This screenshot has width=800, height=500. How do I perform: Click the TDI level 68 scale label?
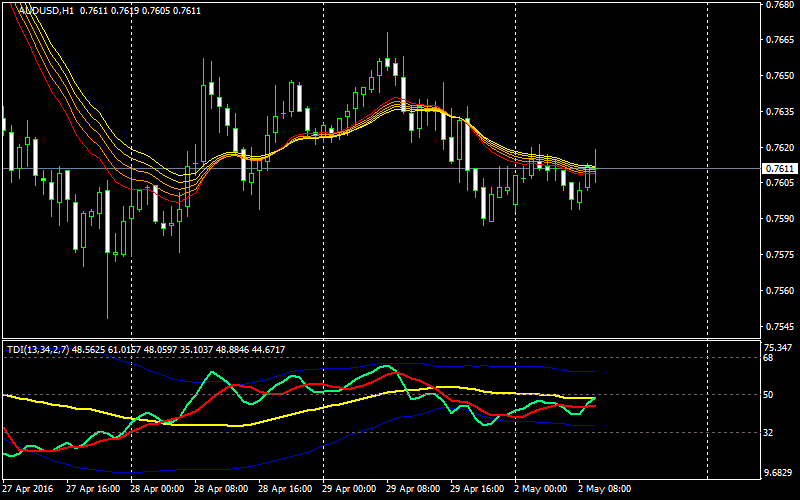coord(770,358)
